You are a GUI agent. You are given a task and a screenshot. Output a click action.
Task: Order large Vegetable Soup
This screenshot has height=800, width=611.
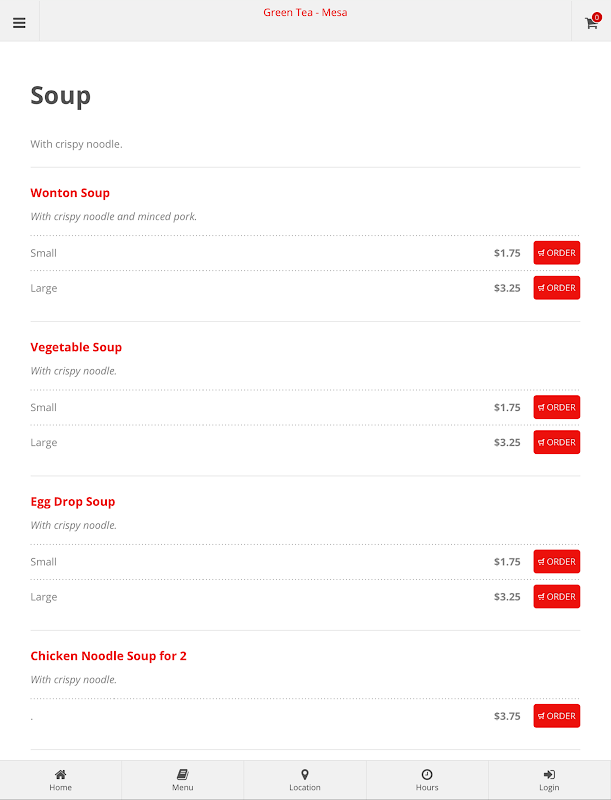click(x=556, y=442)
